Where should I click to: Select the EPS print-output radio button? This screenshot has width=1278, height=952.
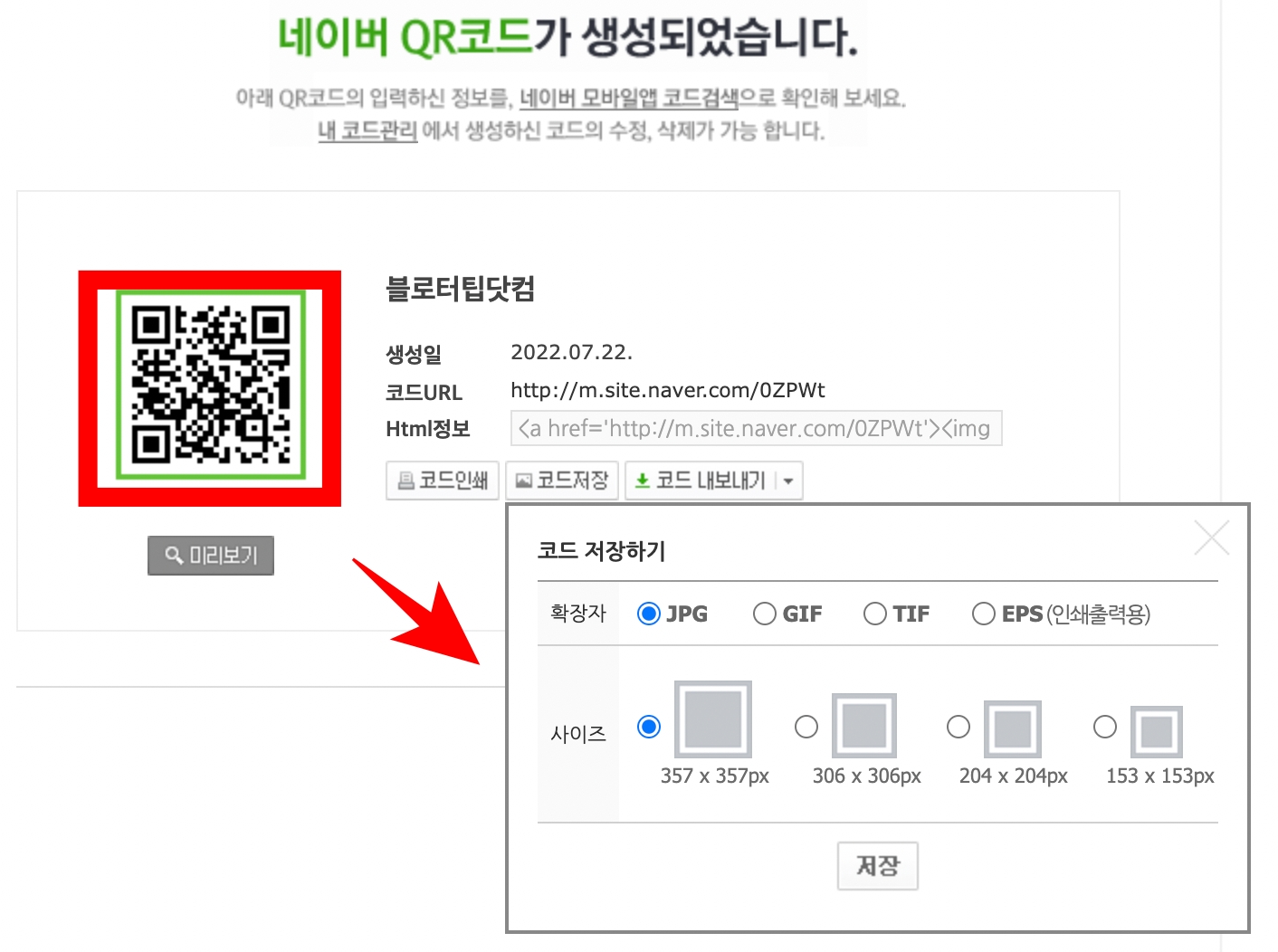[x=984, y=614]
